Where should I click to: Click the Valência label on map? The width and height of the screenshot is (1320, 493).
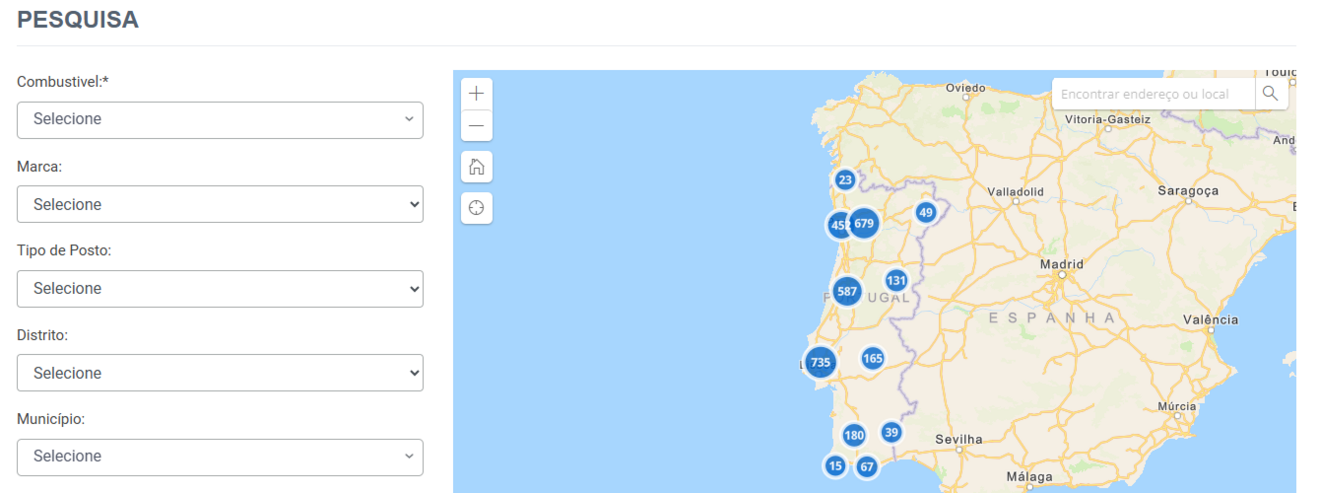[1210, 320]
